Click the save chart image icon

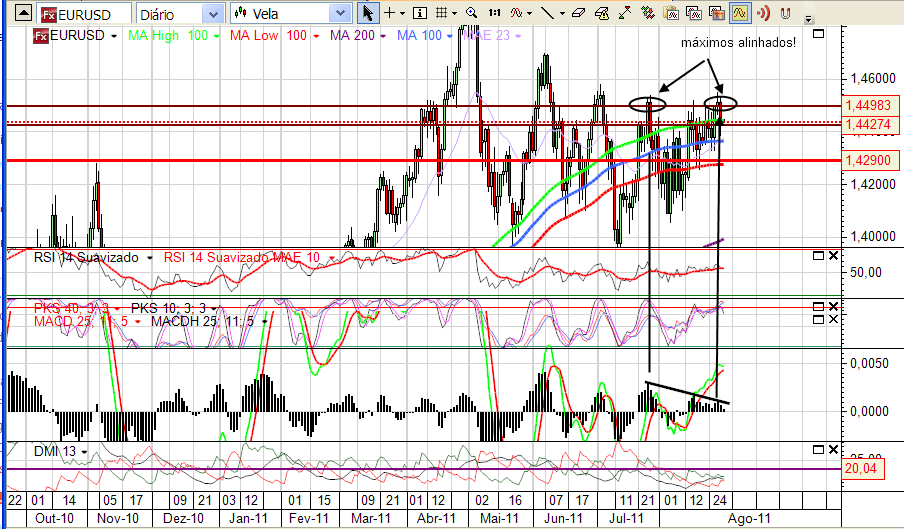[x=717, y=13]
